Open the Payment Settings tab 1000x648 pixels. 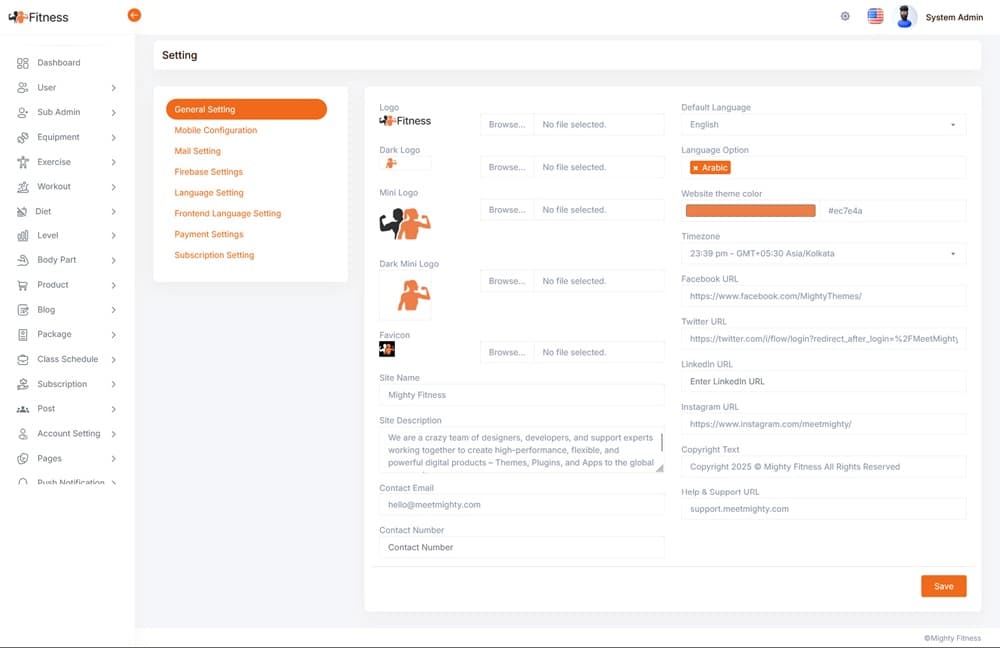tap(209, 234)
